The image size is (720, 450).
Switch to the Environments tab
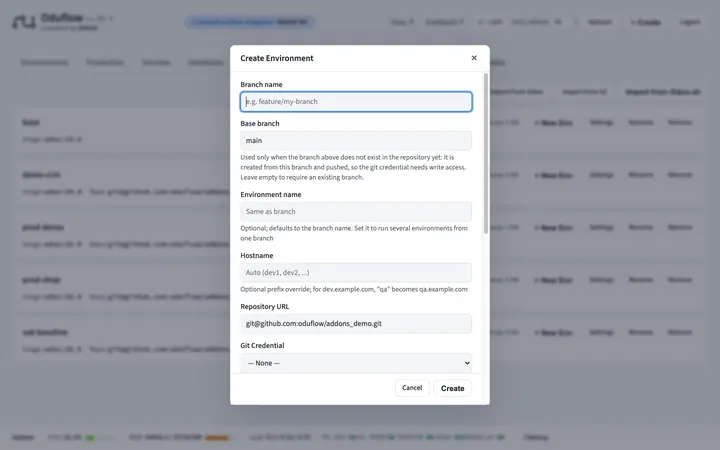click(x=45, y=62)
